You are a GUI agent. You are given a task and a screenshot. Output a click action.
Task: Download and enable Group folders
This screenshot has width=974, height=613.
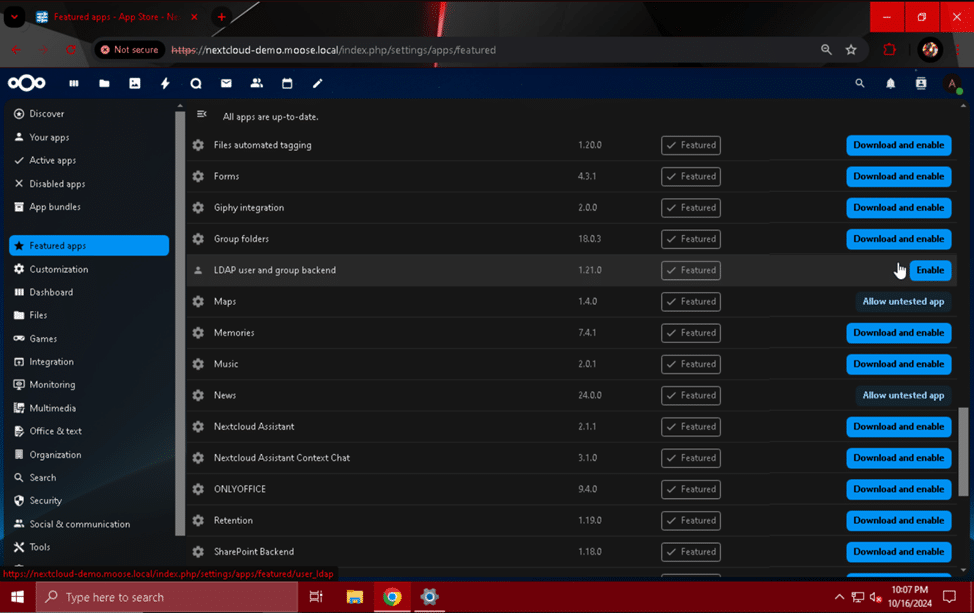(x=898, y=239)
